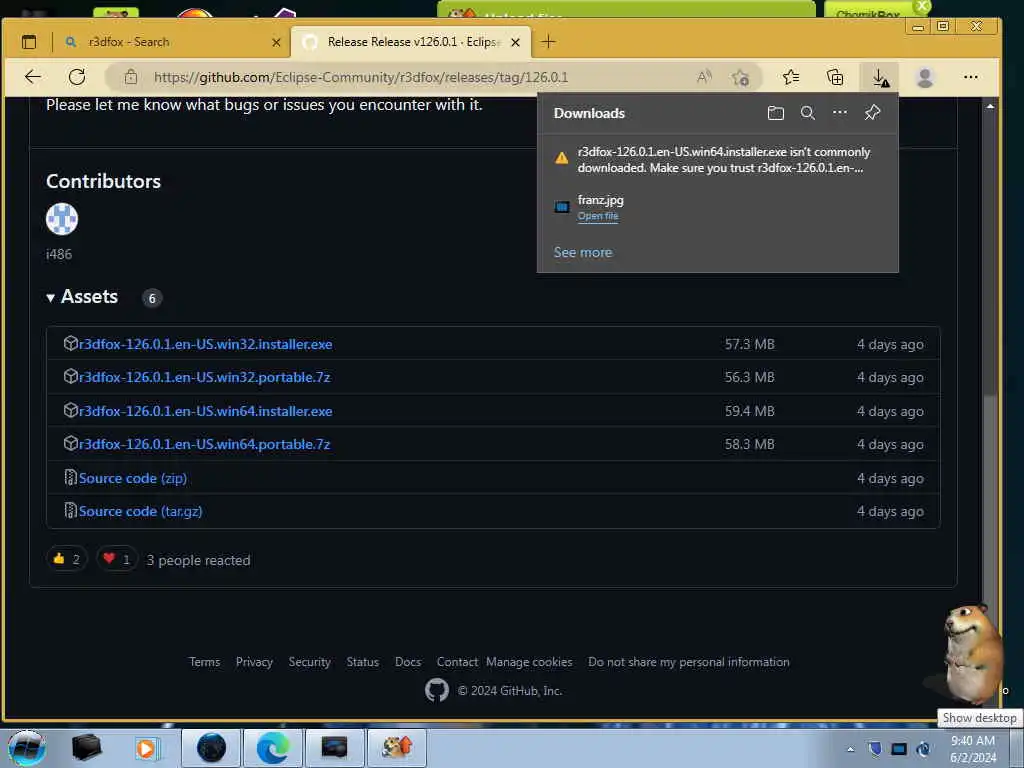Download Source code (tar.gz)

(140, 511)
